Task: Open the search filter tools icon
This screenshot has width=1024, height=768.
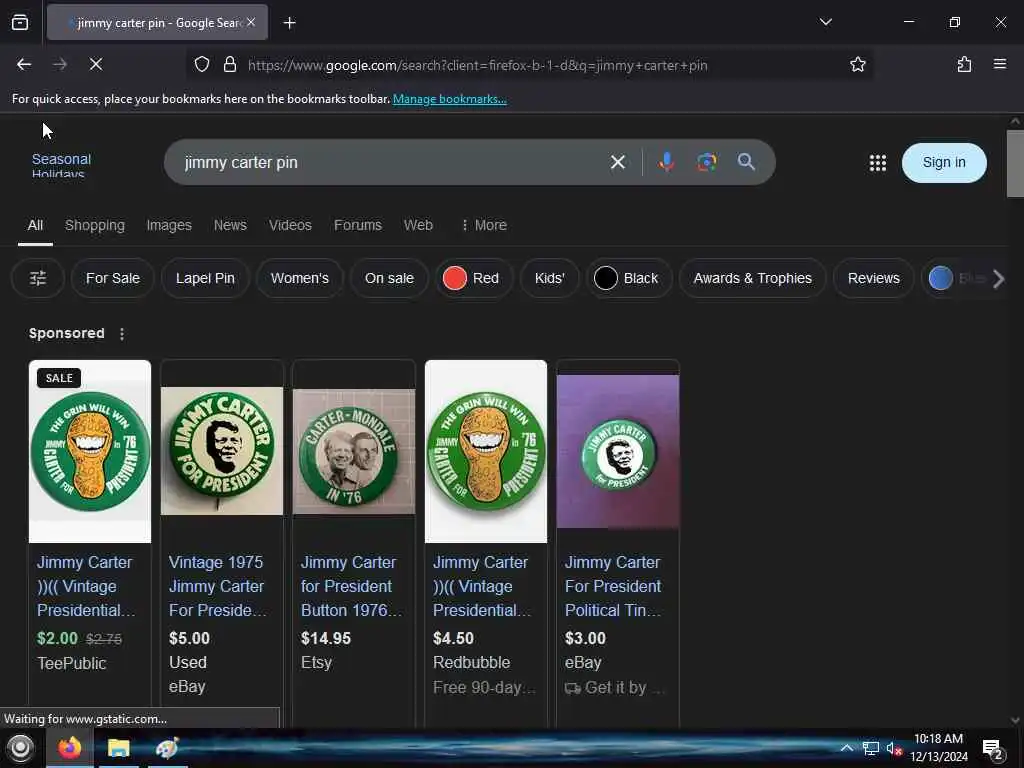Action: click(38, 278)
